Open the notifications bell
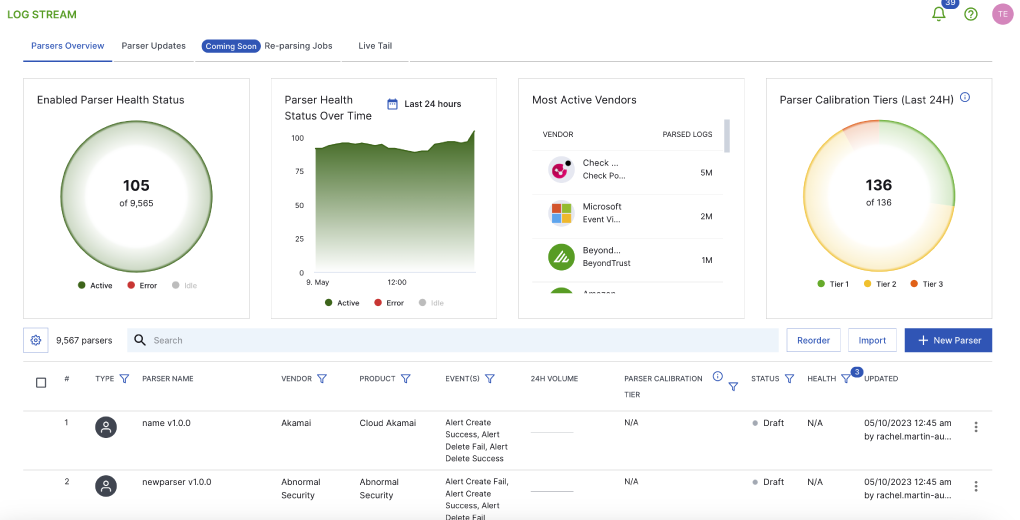 [938, 14]
